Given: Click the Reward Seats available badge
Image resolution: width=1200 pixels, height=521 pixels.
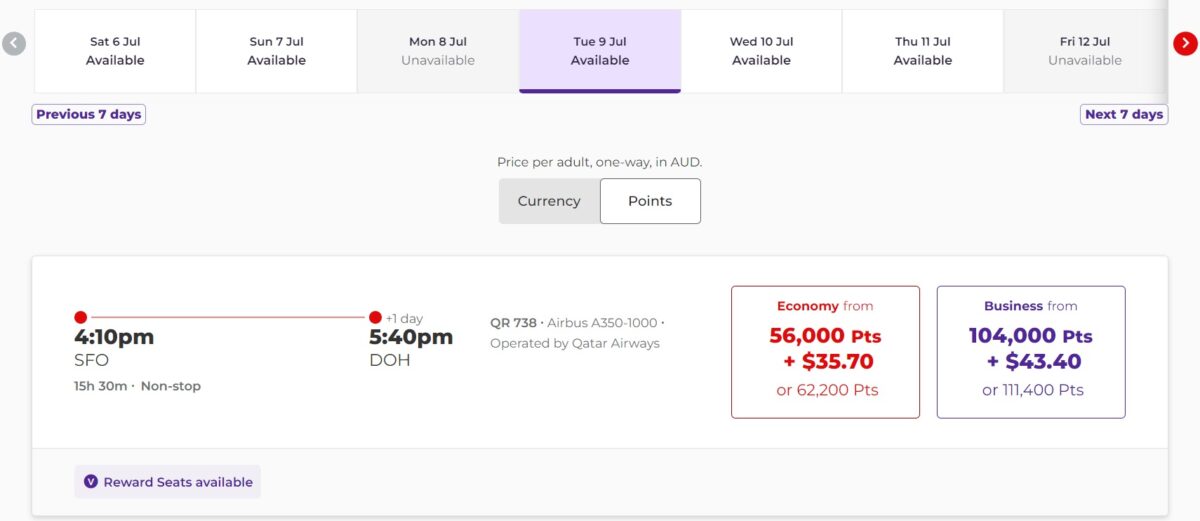Looking at the screenshot, I should coord(168,482).
